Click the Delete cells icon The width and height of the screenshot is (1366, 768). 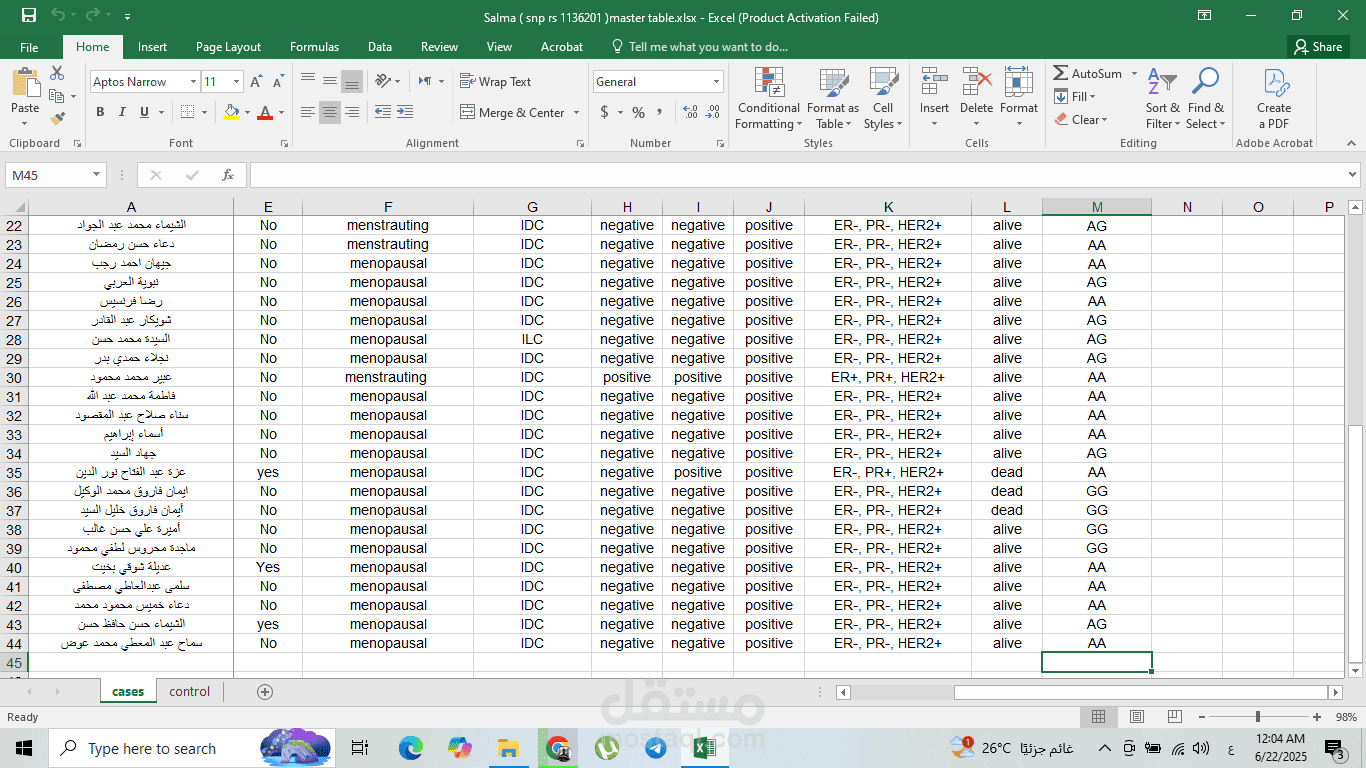[976, 83]
